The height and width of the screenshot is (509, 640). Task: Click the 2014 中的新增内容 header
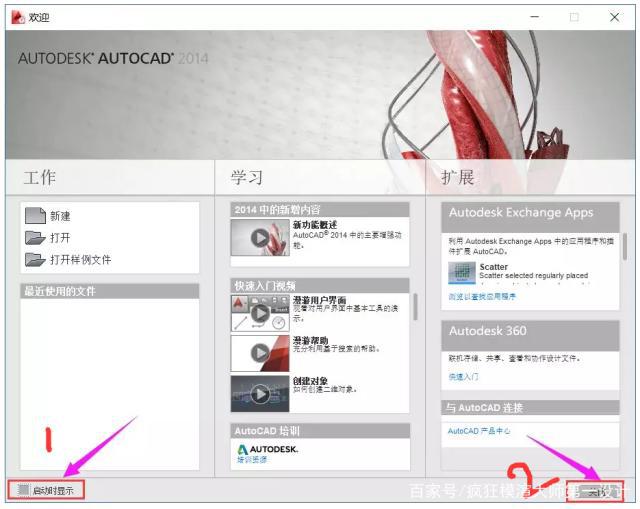(x=320, y=210)
